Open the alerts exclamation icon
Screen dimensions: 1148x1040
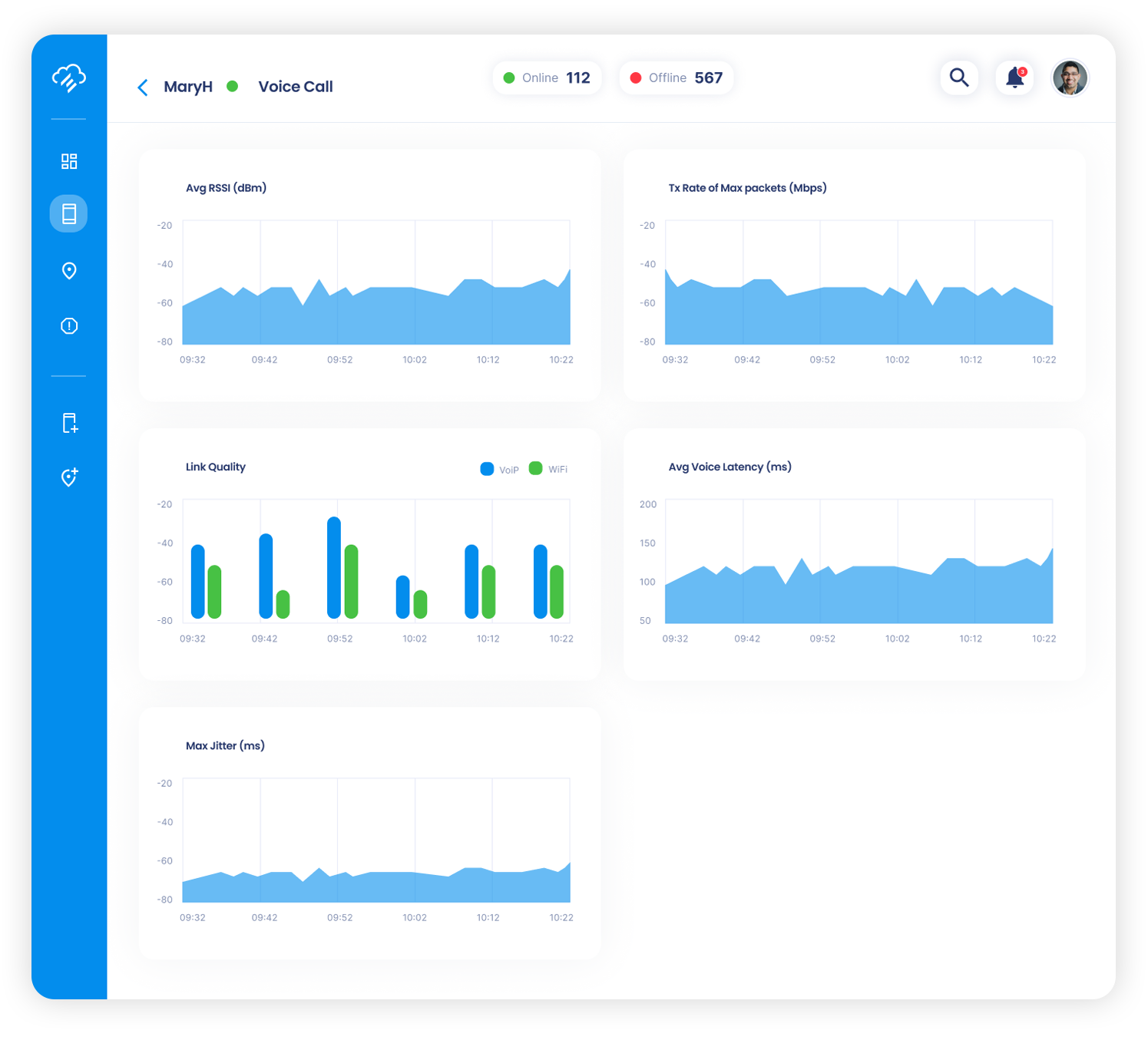[69, 326]
